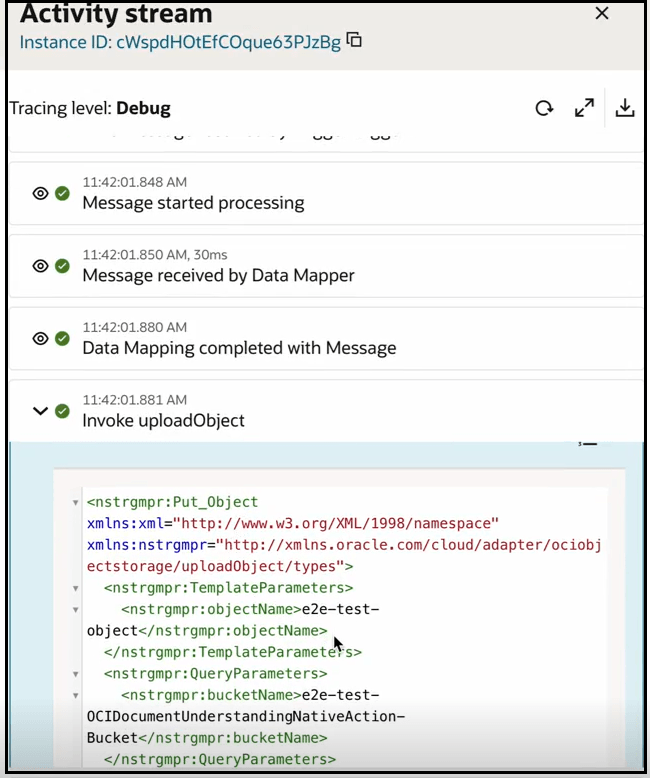Screen dimensions: 650x778
Task: Click the 11:42:01.850 AM, 30ms timestamp
Action: 155,255
